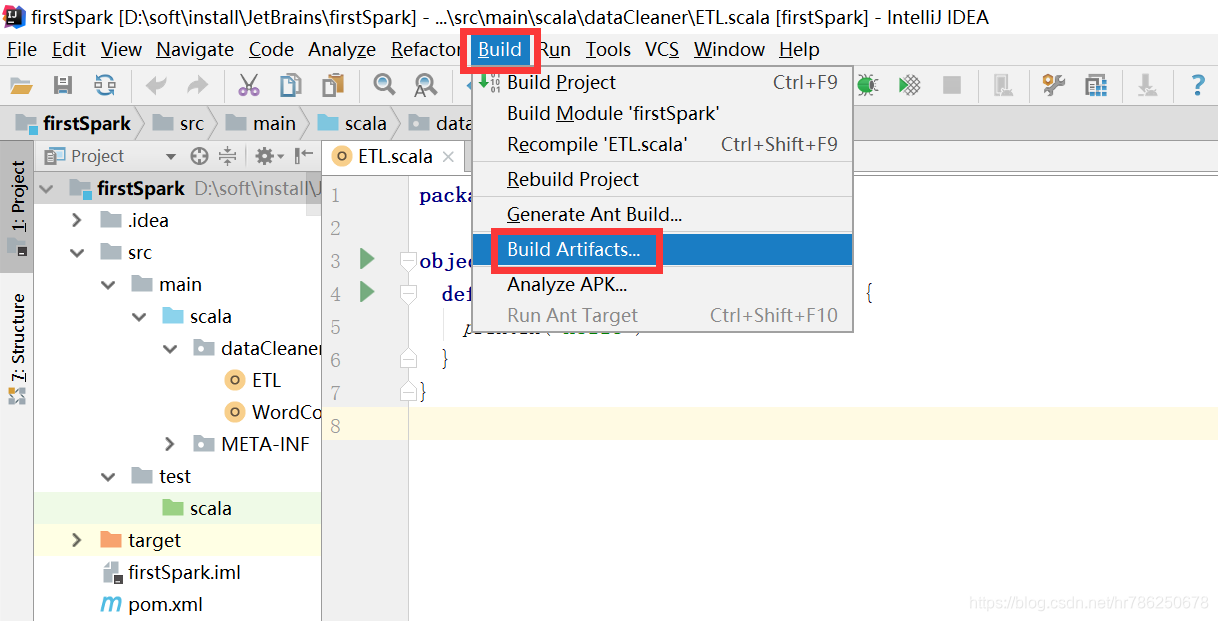The image size is (1218, 621).
Task: Collapse the code fold marker on line 4
Action: click(x=407, y=294)
